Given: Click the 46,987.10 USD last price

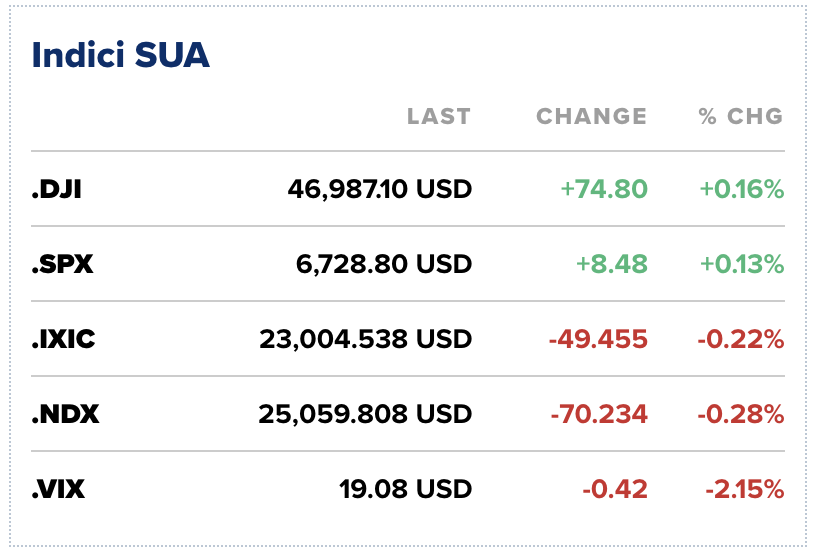Looking at the screenshot, I should 379,188.
